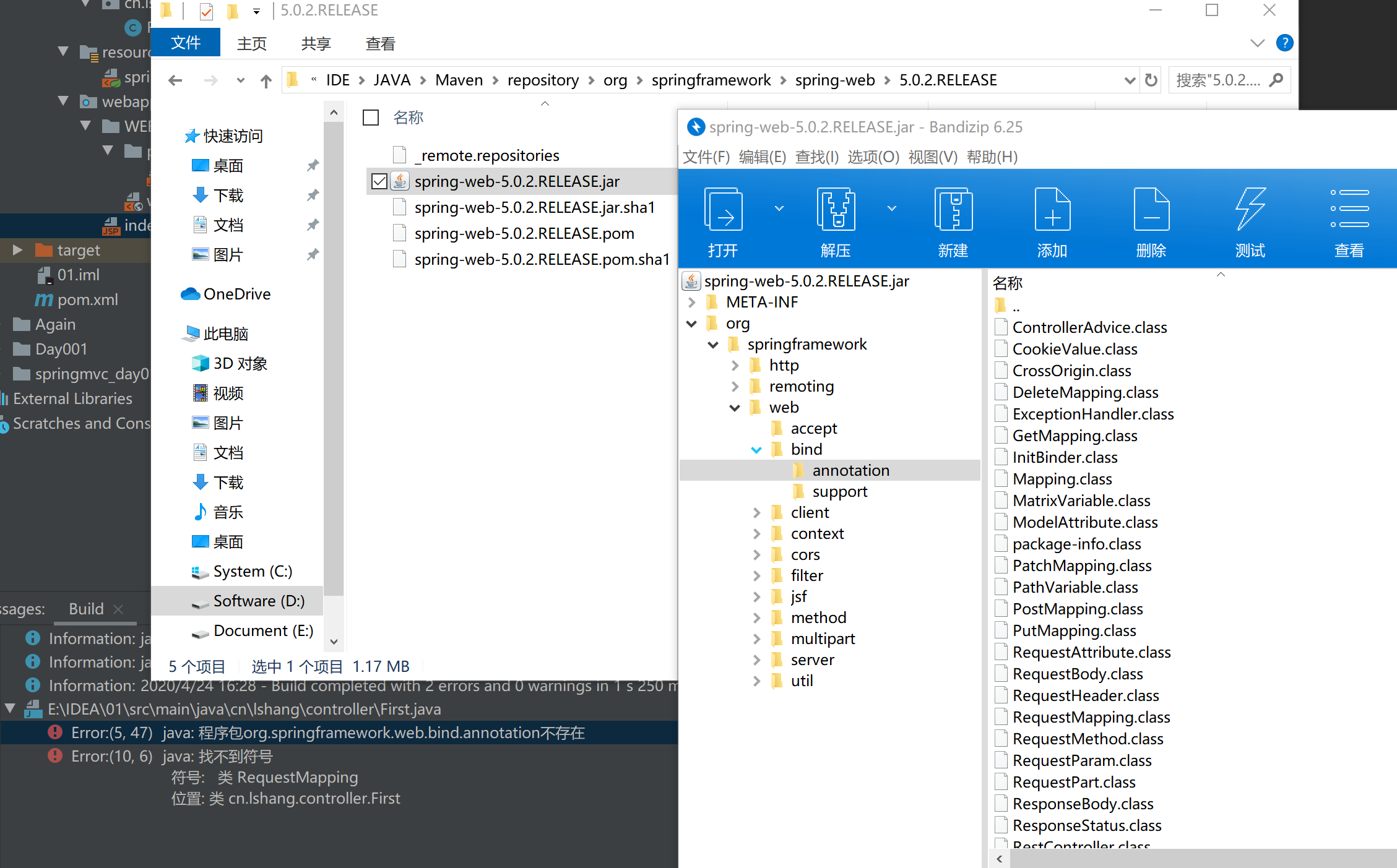Click the Bandizip Extract (解压) toolbar icon
The image size is (1397, 868).
pos(836,210)
